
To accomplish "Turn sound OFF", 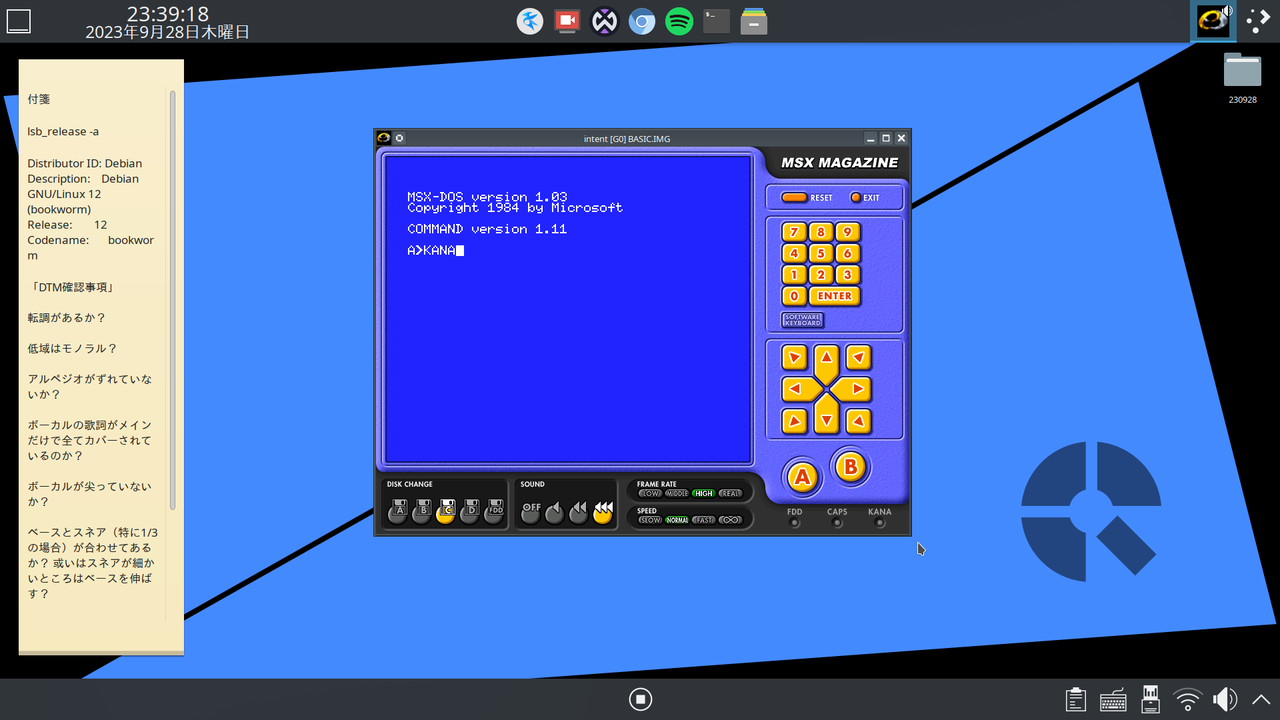I will (x=531, y=512).
